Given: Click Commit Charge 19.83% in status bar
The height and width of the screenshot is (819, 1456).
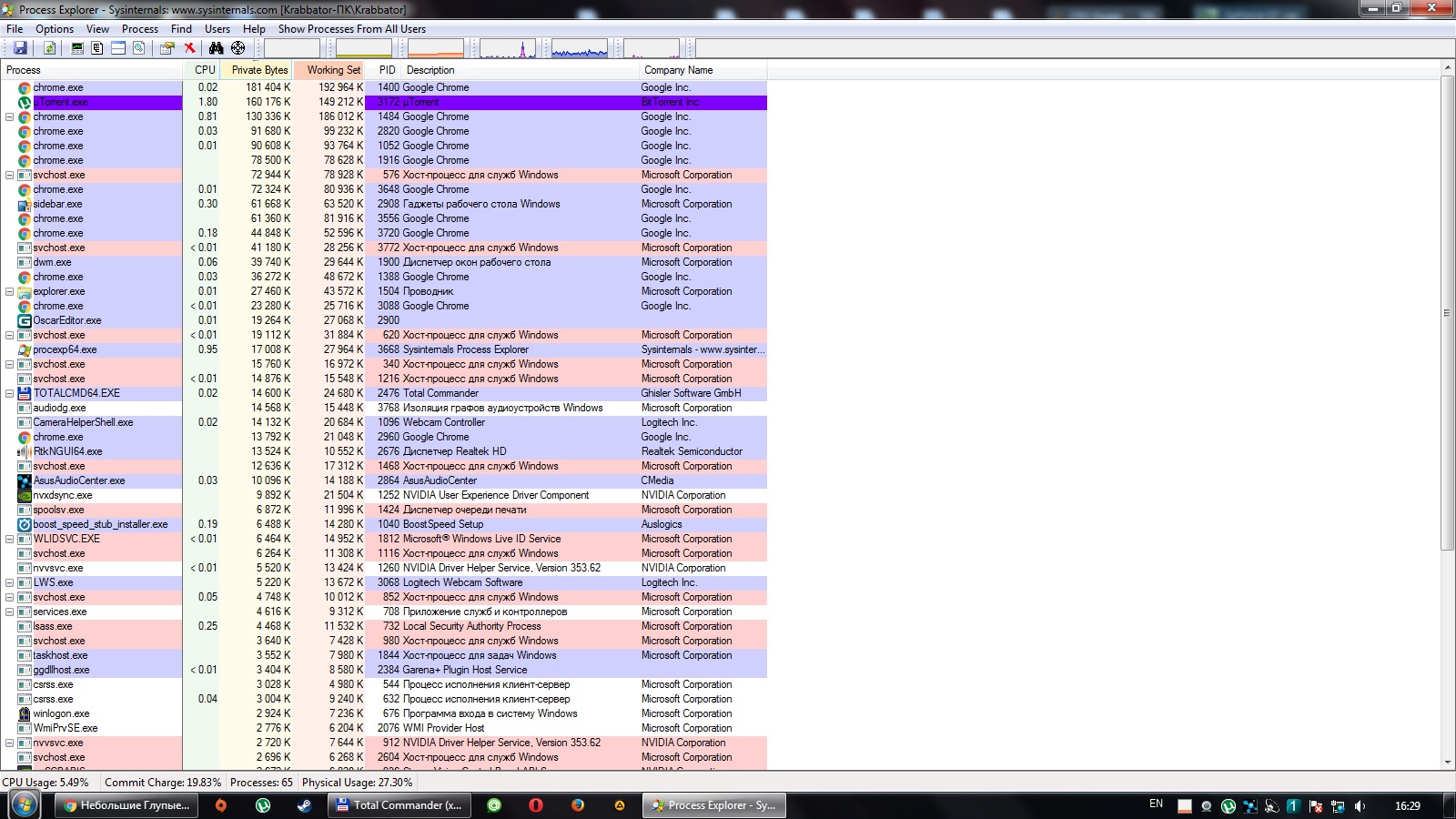Looking at the screenshot, I should click(x=163, y=783).
